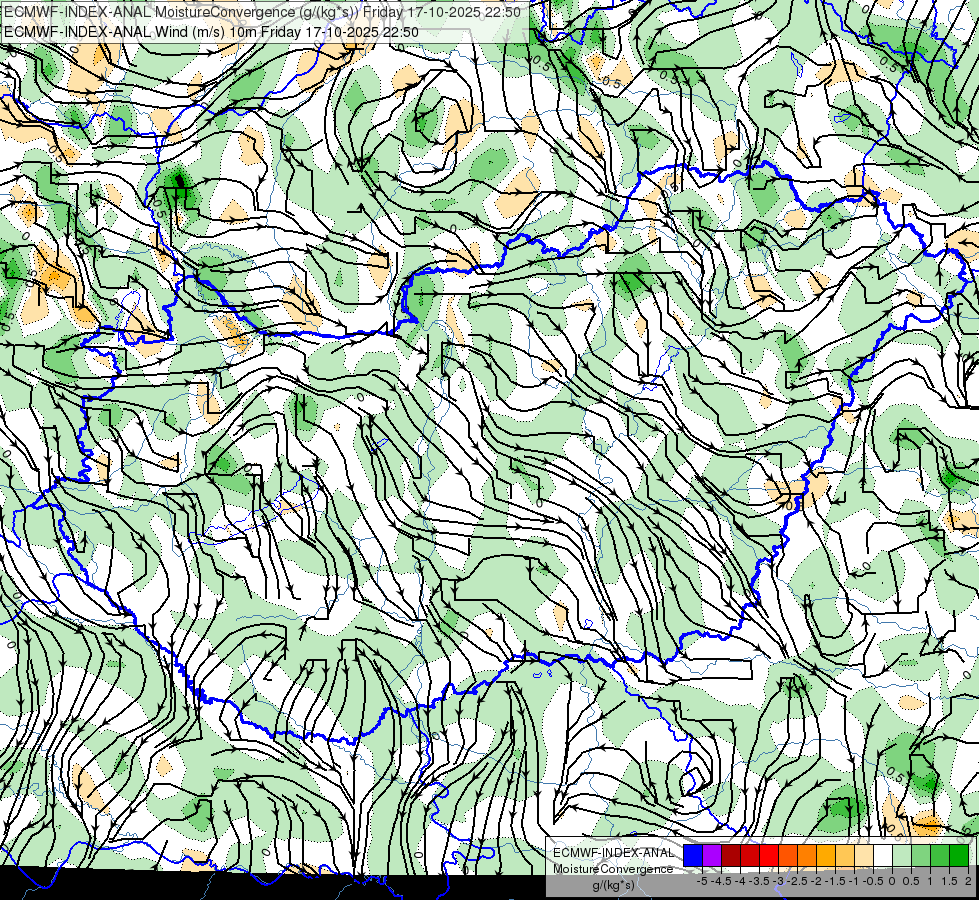Select the pale green swatch between 0 and 0.5
Viewport: 979px width, 900px height.
(902, 855)
